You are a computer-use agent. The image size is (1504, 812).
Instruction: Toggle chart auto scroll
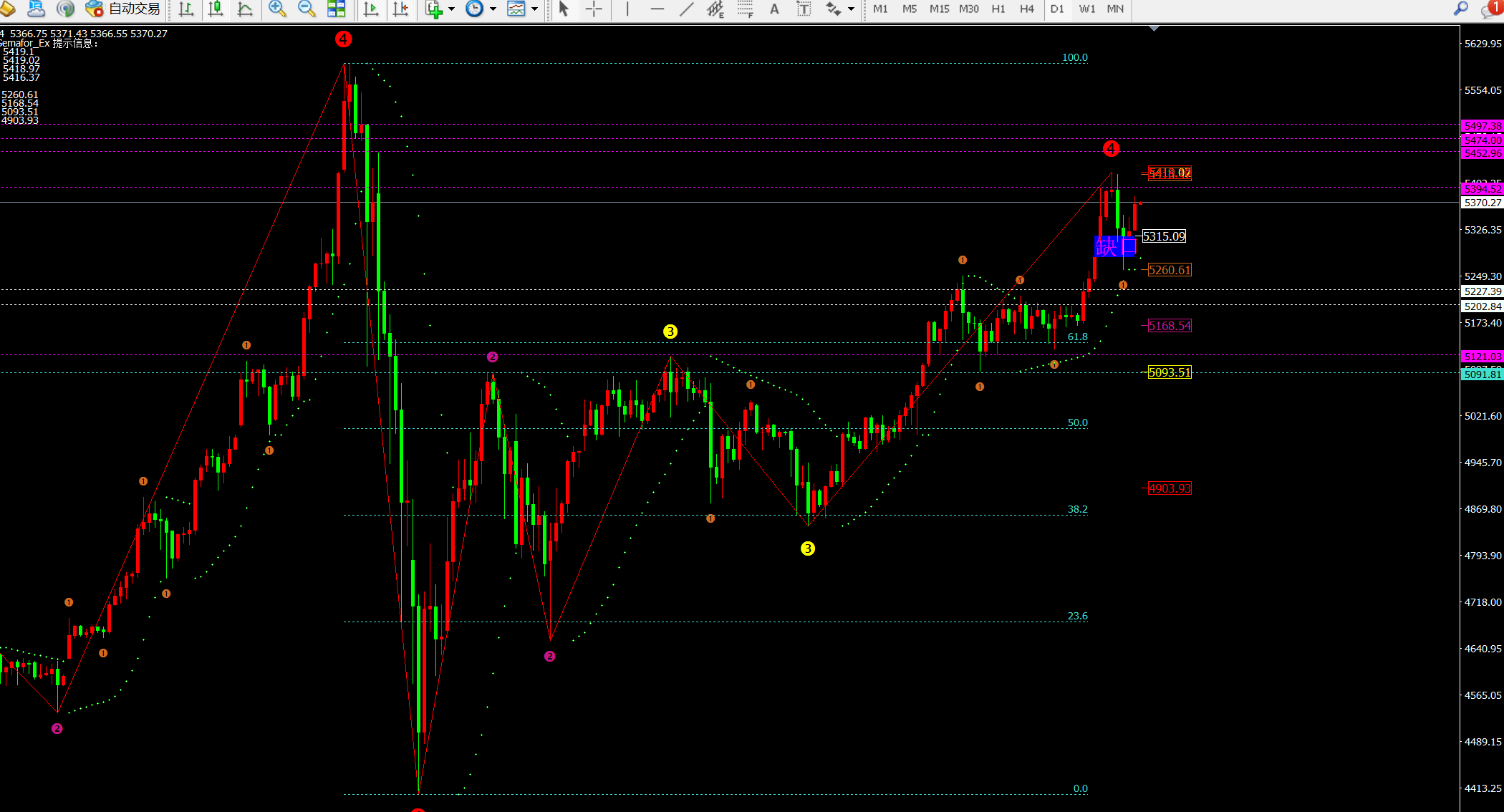(x=371, y=9)
